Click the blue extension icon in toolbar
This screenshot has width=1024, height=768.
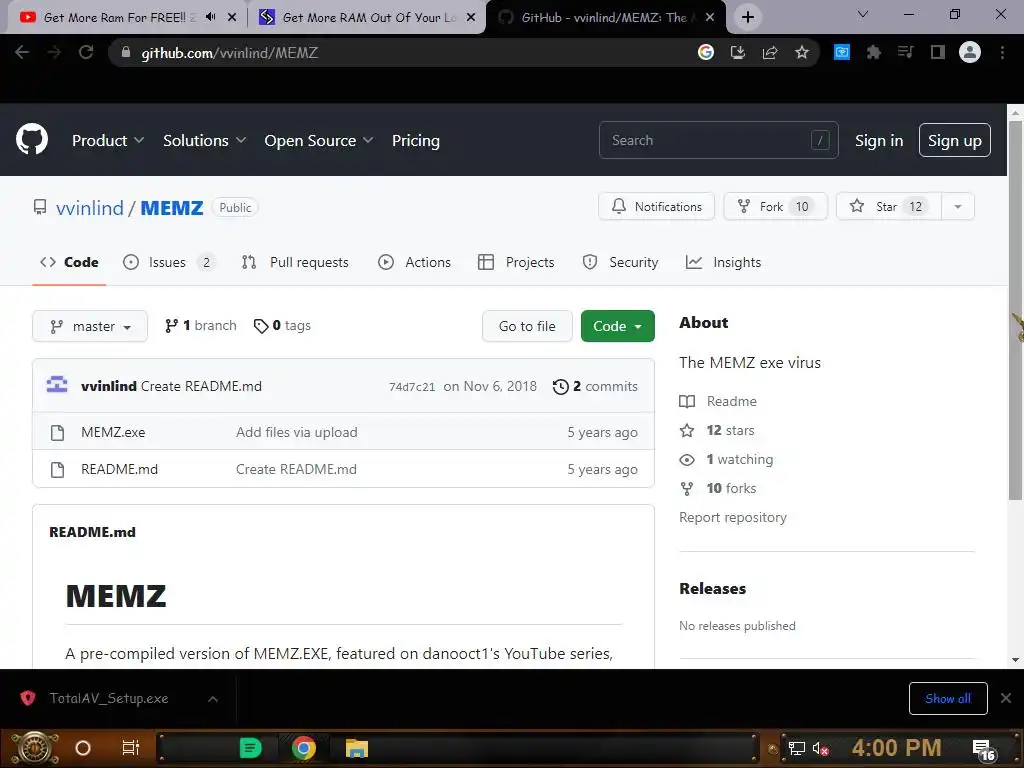842,52
